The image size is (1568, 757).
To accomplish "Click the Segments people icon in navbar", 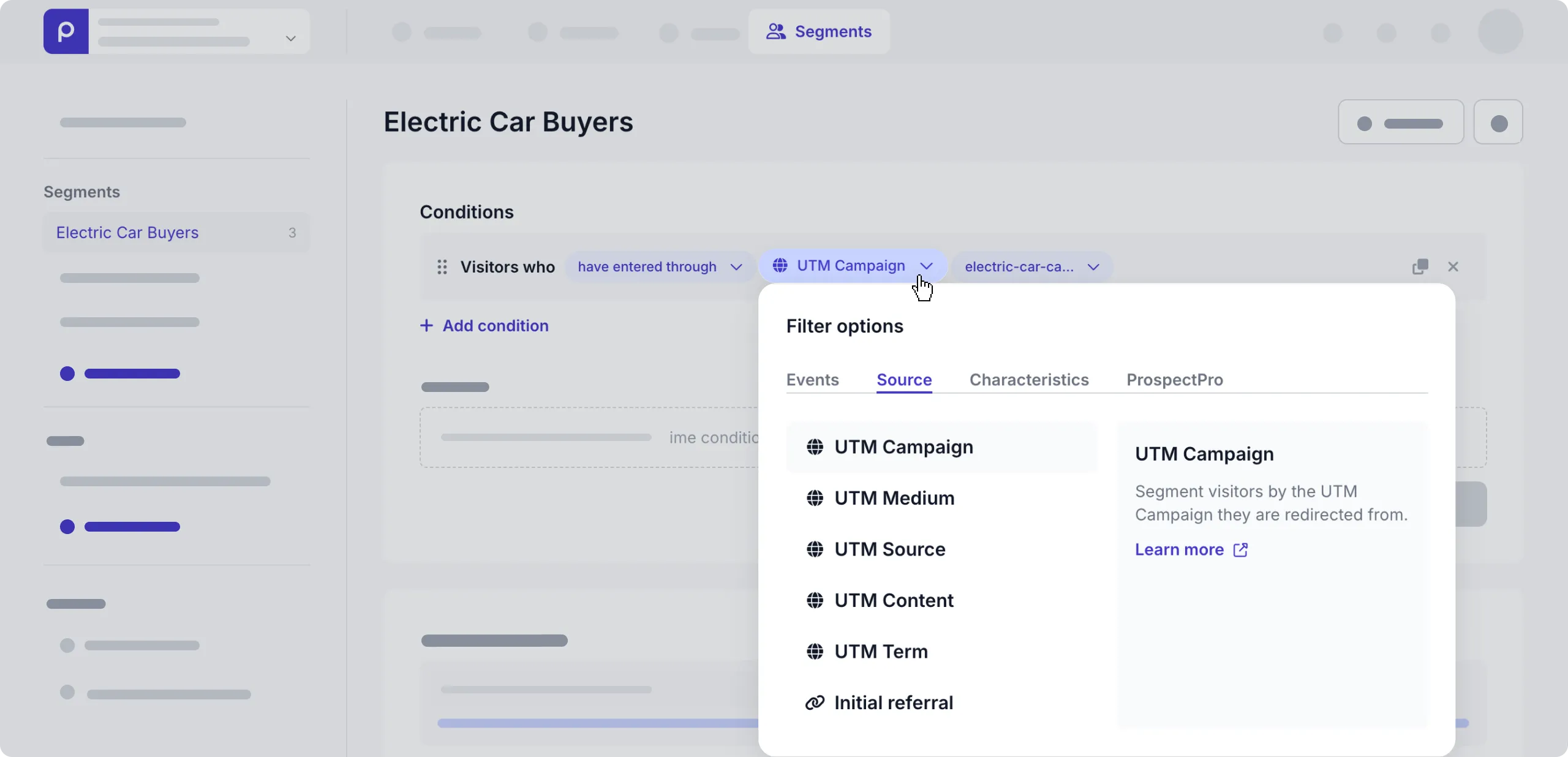I will tap(775, 32).
